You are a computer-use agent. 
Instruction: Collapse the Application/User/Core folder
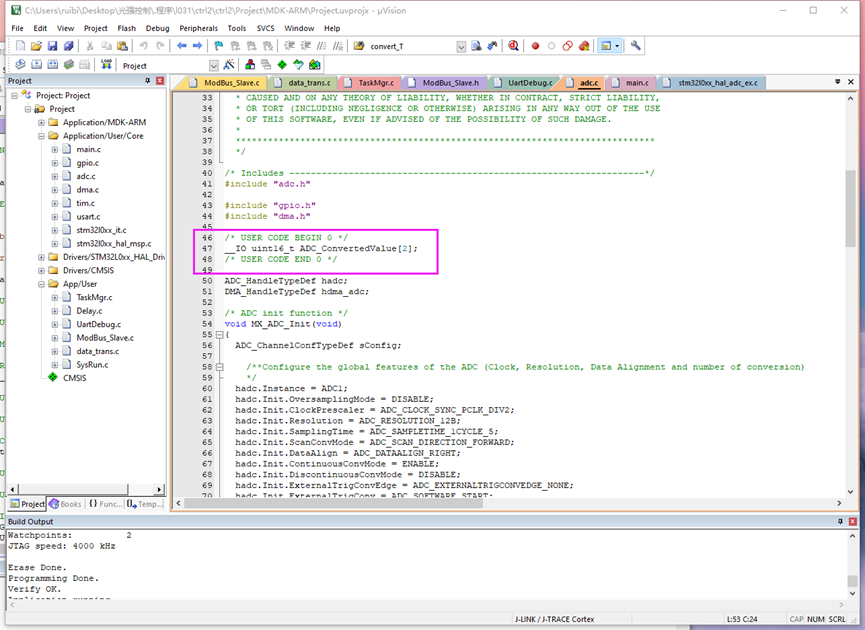[41, 136]
